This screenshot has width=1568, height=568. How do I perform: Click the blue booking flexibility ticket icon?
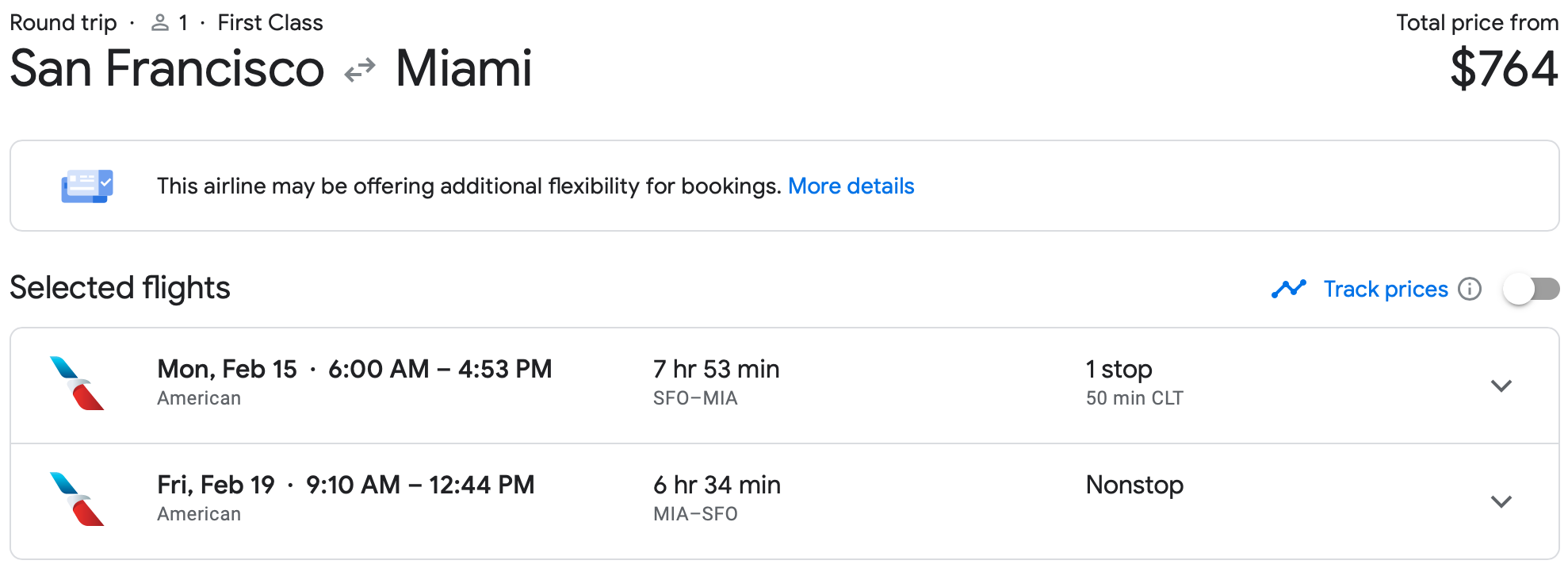87,185
